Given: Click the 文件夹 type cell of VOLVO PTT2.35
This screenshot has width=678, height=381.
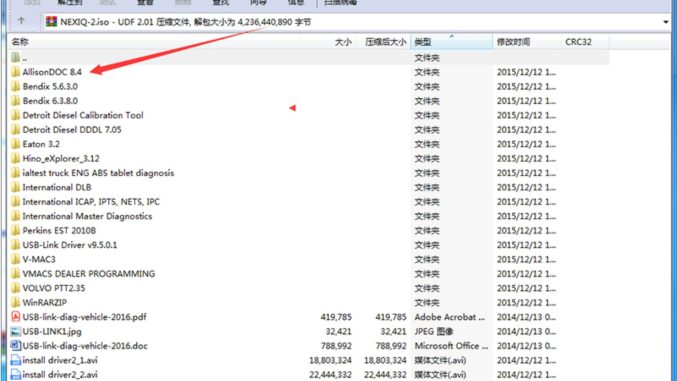Looking at the screenshot, I should [x=427, y=288].
